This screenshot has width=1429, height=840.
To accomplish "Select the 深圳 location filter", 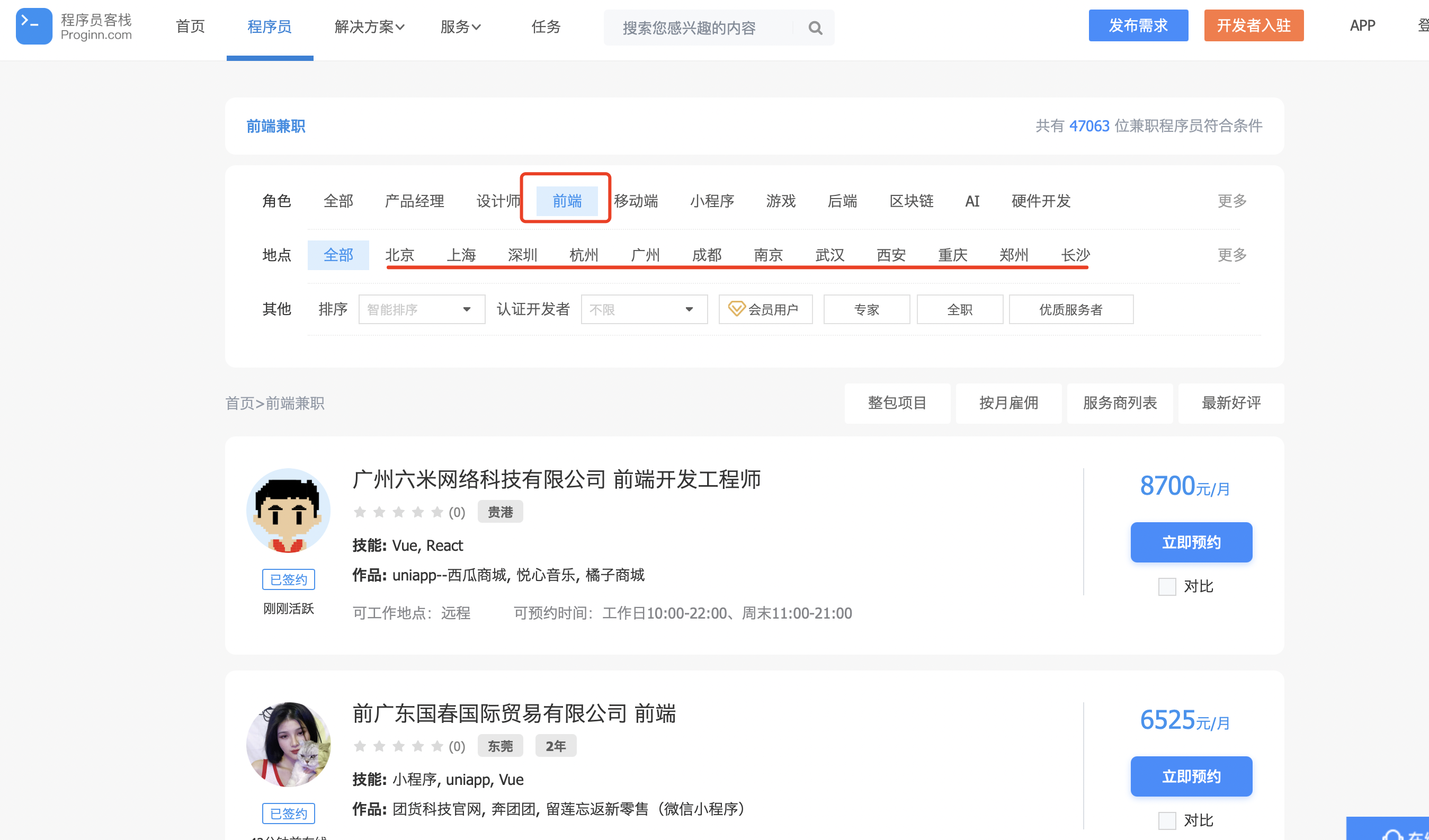I will coord(522,255).
